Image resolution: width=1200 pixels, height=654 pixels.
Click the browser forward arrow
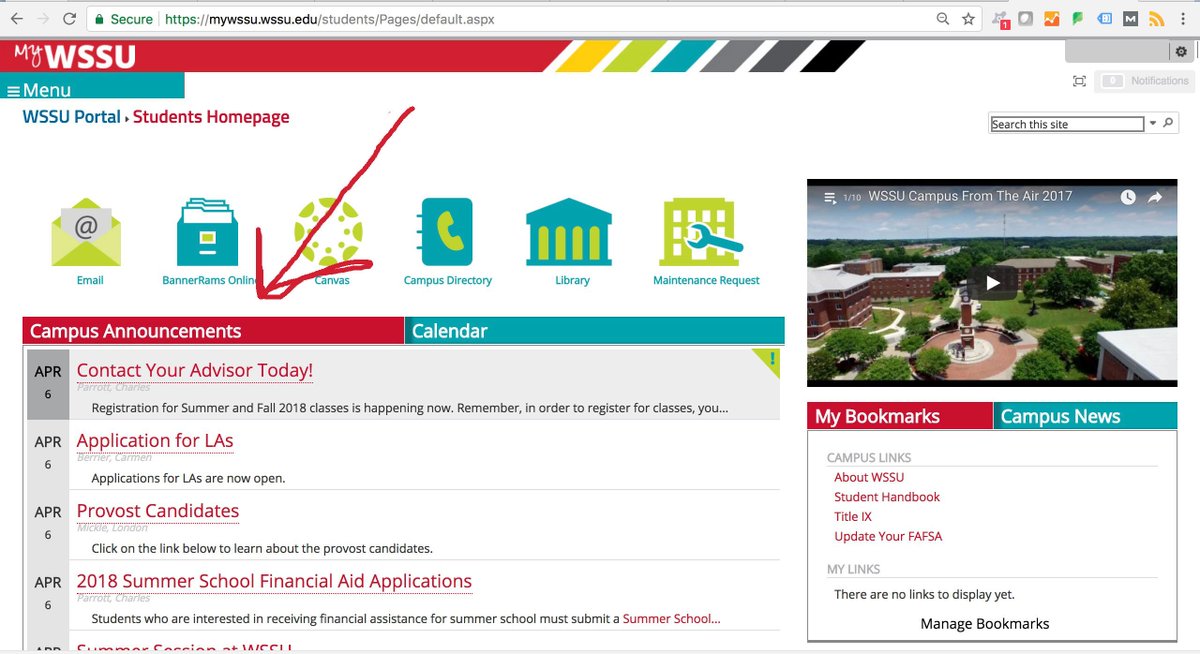(43, 19)
